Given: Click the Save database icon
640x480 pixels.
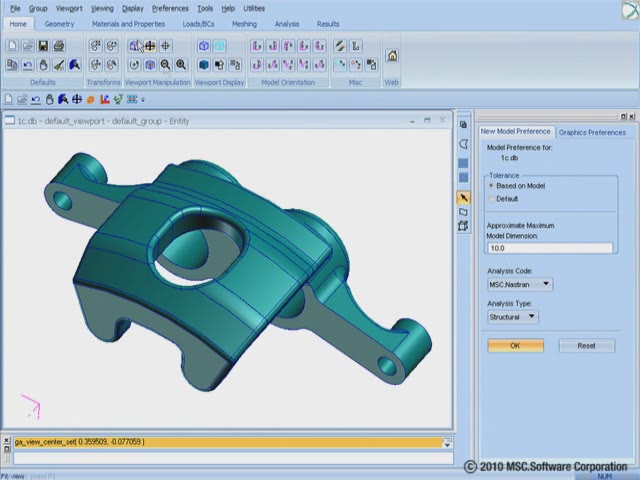Looking at the screenshot, I should tap(43, 46).
